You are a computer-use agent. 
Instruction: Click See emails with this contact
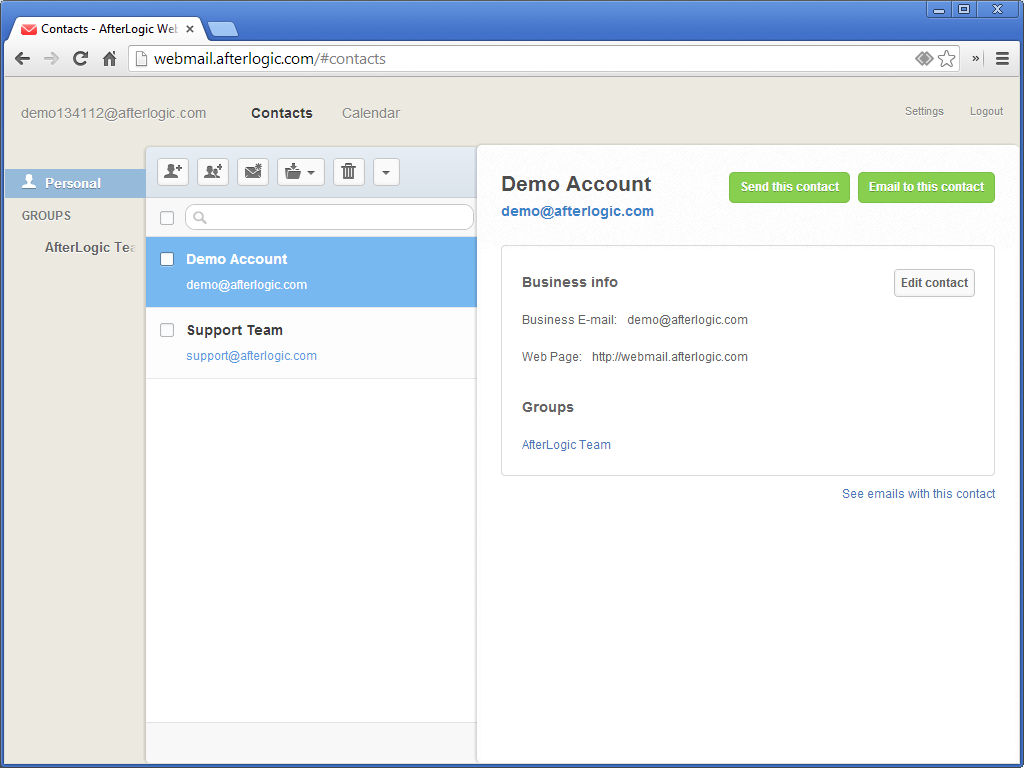point(918,494)
